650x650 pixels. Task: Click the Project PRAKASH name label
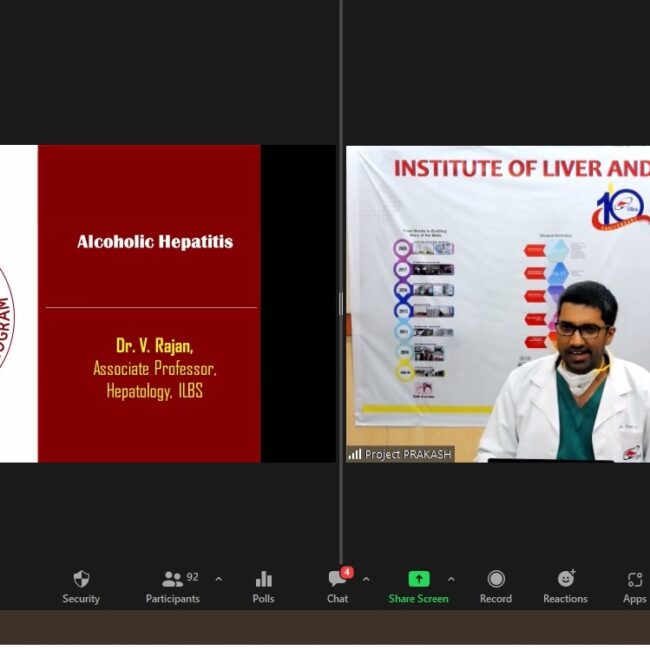[408, 454]
